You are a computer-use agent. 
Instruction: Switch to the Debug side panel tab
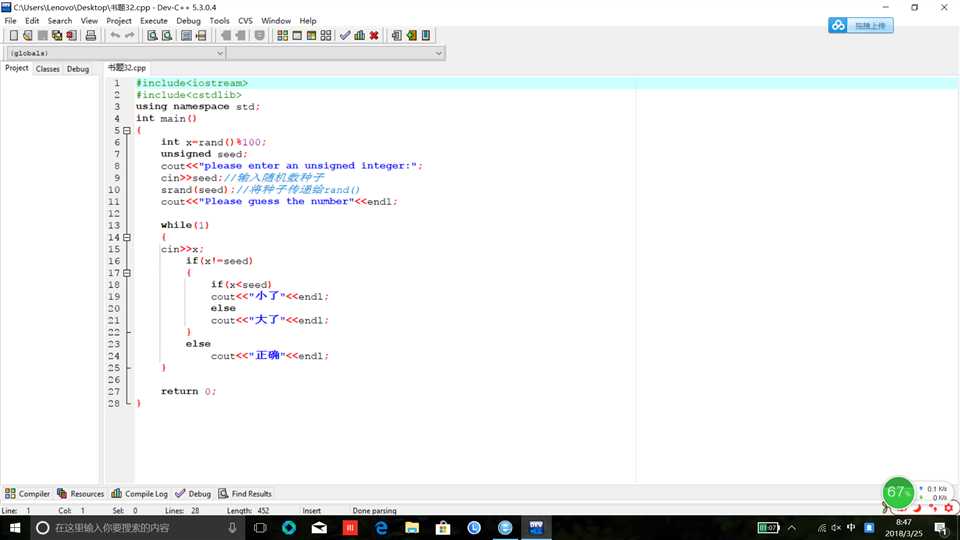tap(78, 69)
